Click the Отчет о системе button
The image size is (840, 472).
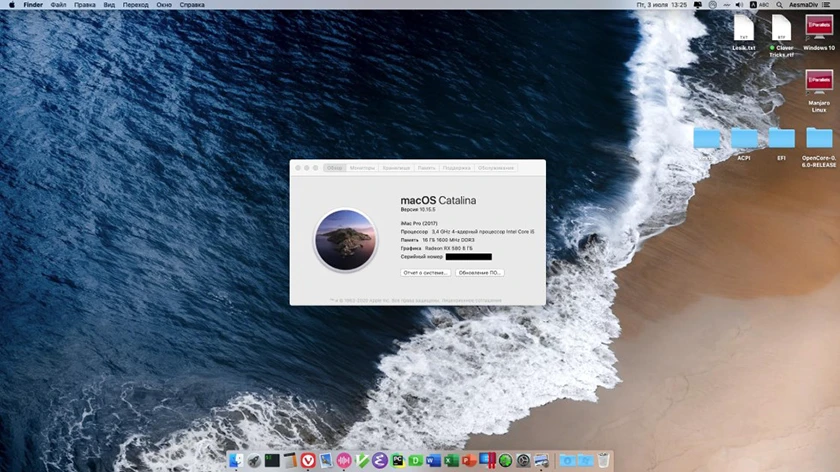click(425, 273)
